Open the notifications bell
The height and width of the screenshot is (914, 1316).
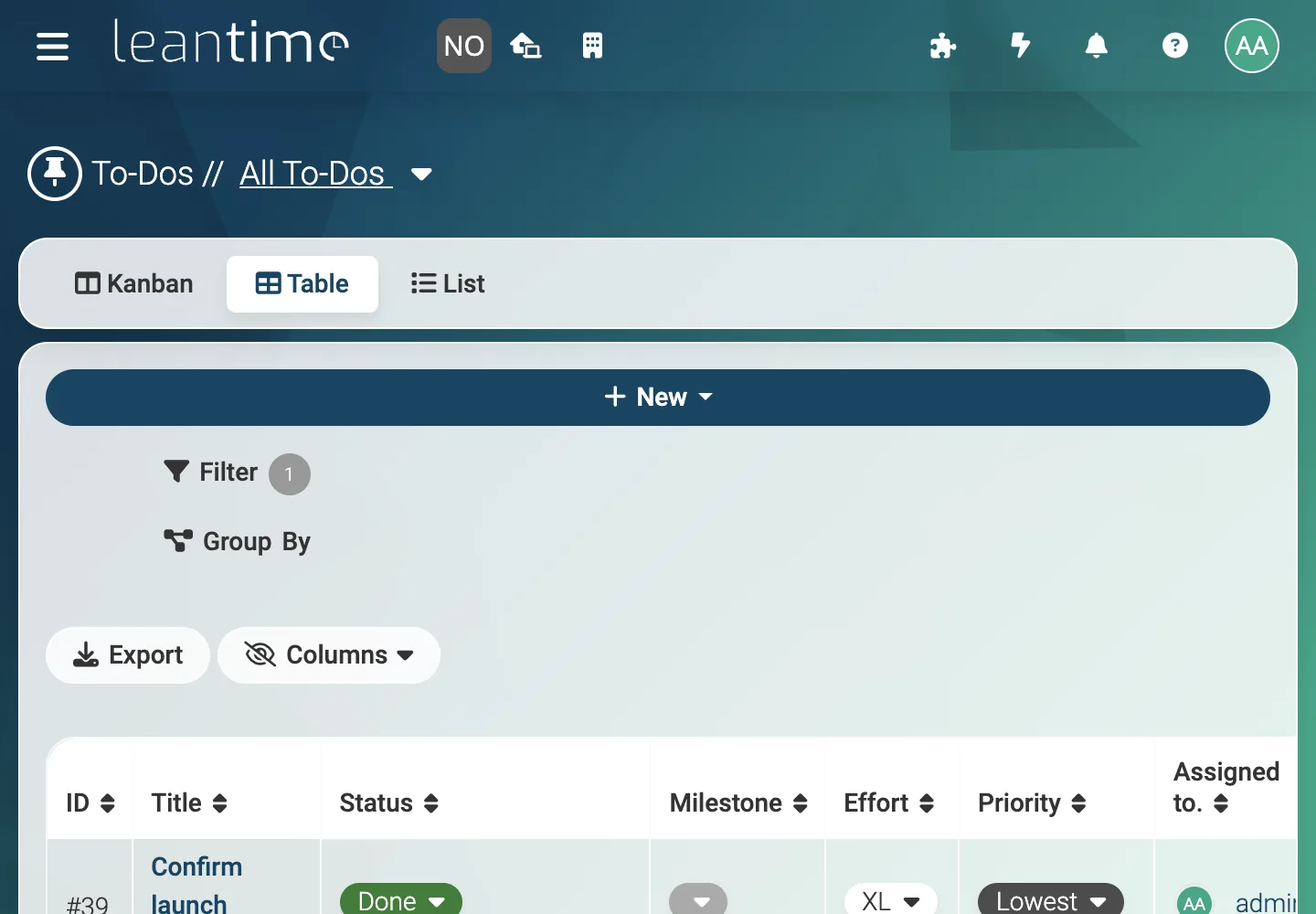pyautogui.click(x=1096, y=46)
